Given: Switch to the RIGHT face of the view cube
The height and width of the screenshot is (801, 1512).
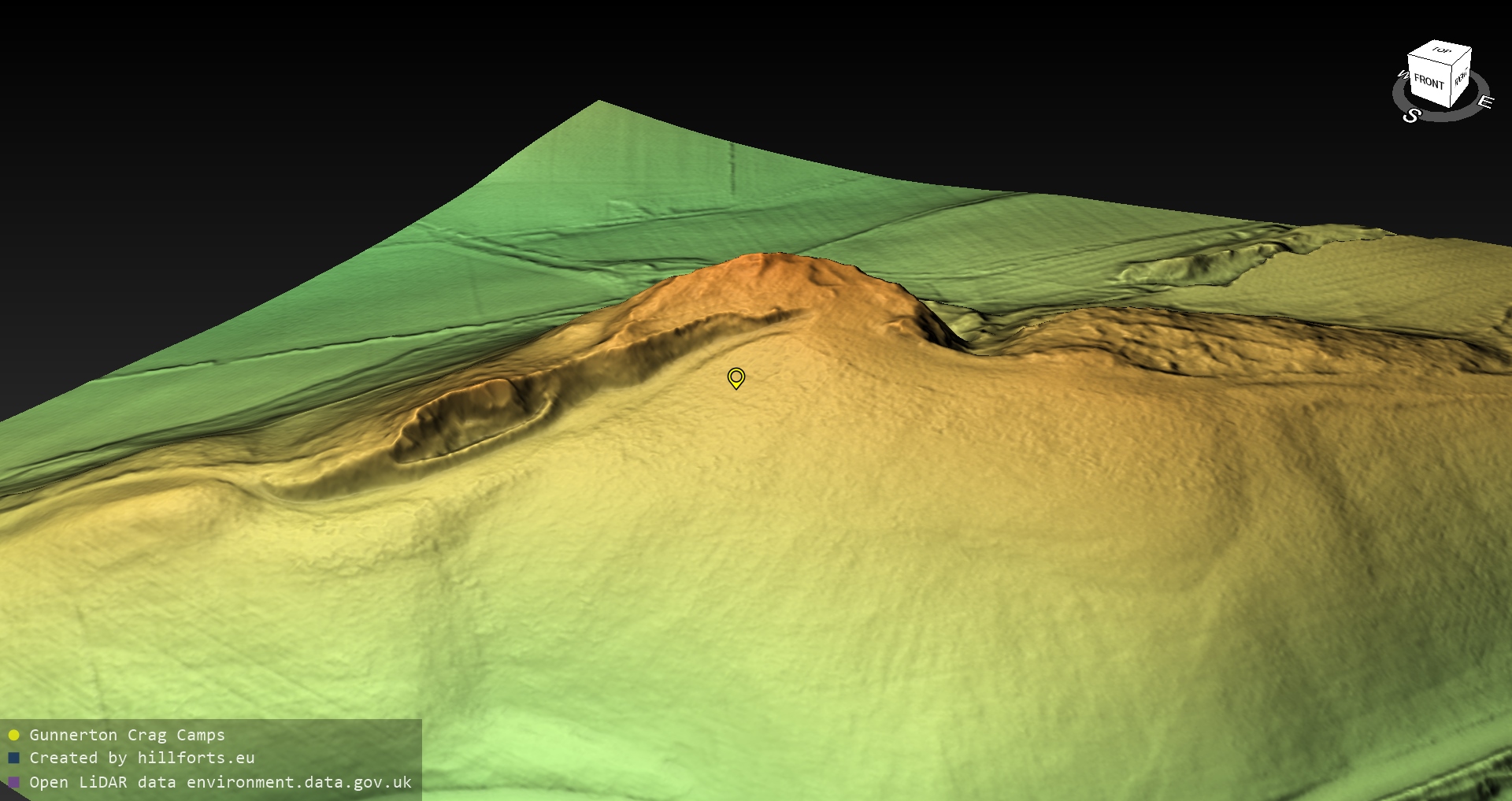Looking at the screenshot, I should (1461, 78).
